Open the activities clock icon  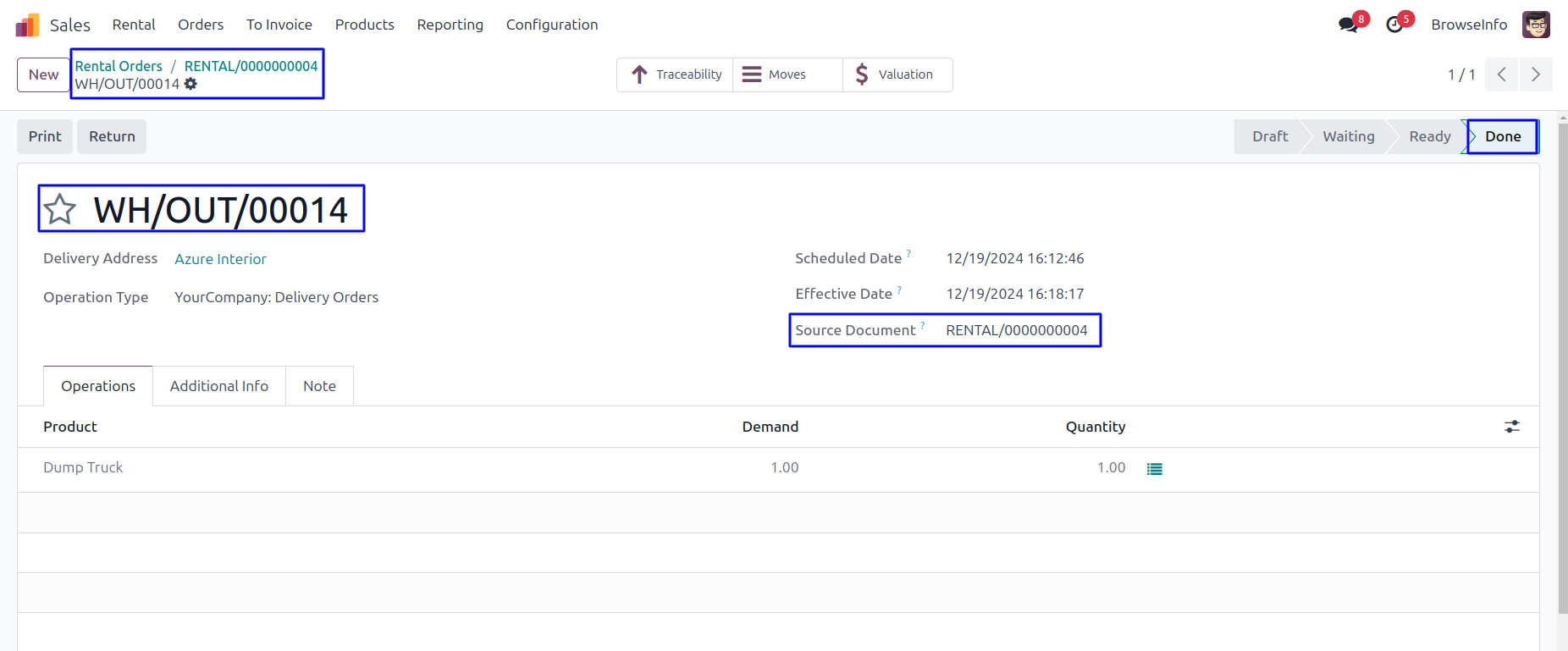[1394, 25]
